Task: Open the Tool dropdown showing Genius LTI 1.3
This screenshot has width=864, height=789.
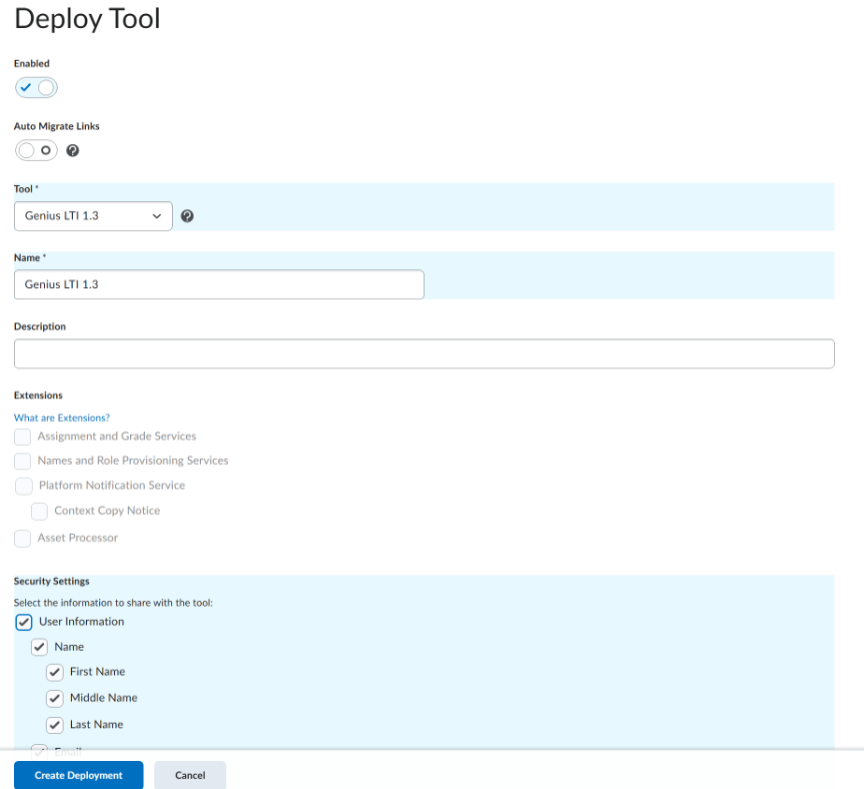Action: pos(93,216)
